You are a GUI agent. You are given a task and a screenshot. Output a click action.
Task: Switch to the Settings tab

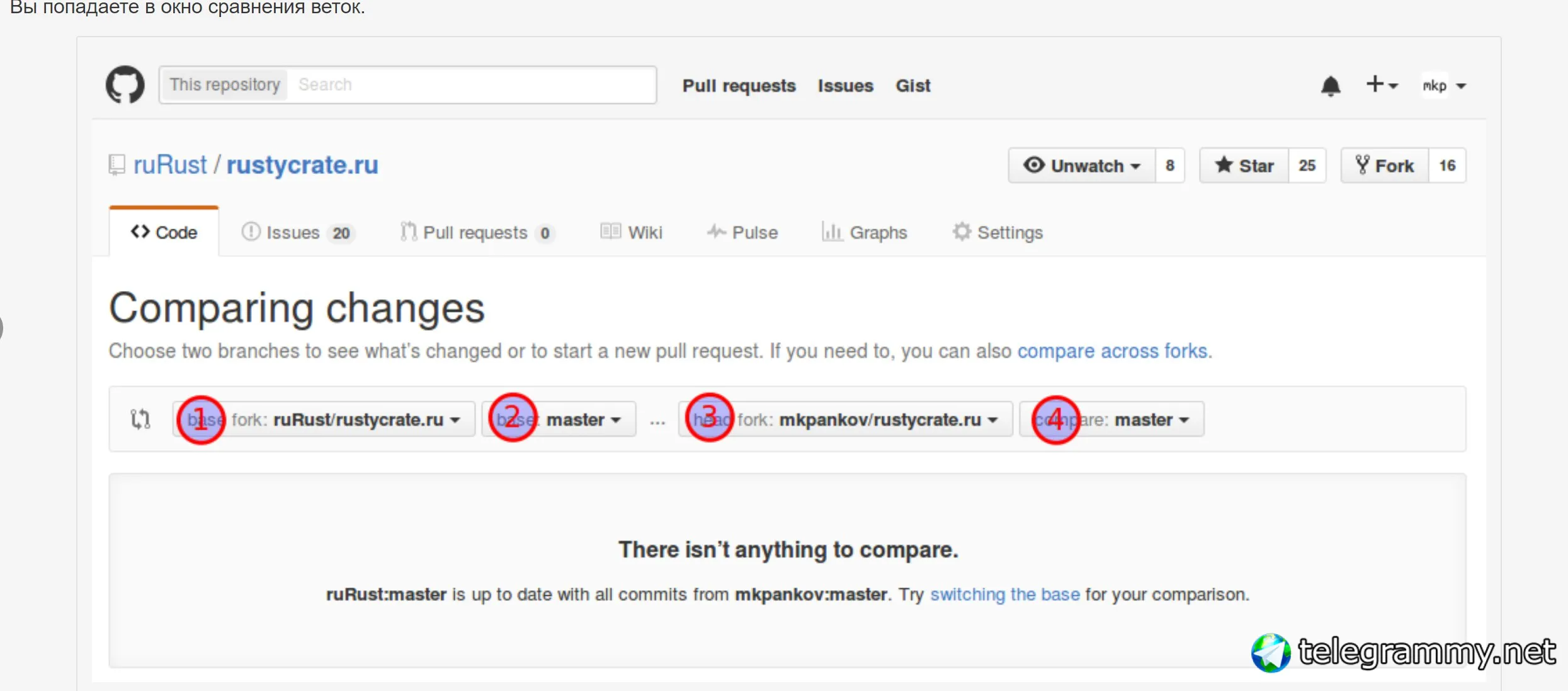pos(997,232)
